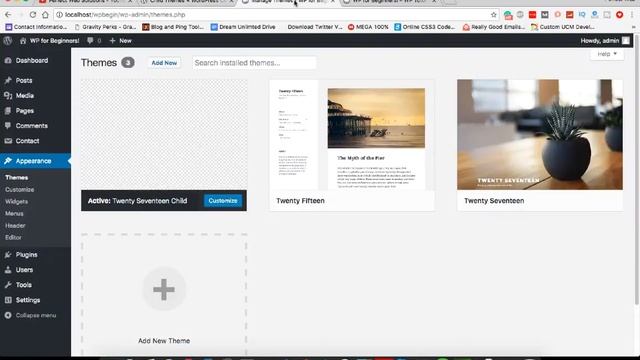Open Themes submenu link
Viewport: 640px width, 360px height.
pyautogui.click(x=16, y=178)
